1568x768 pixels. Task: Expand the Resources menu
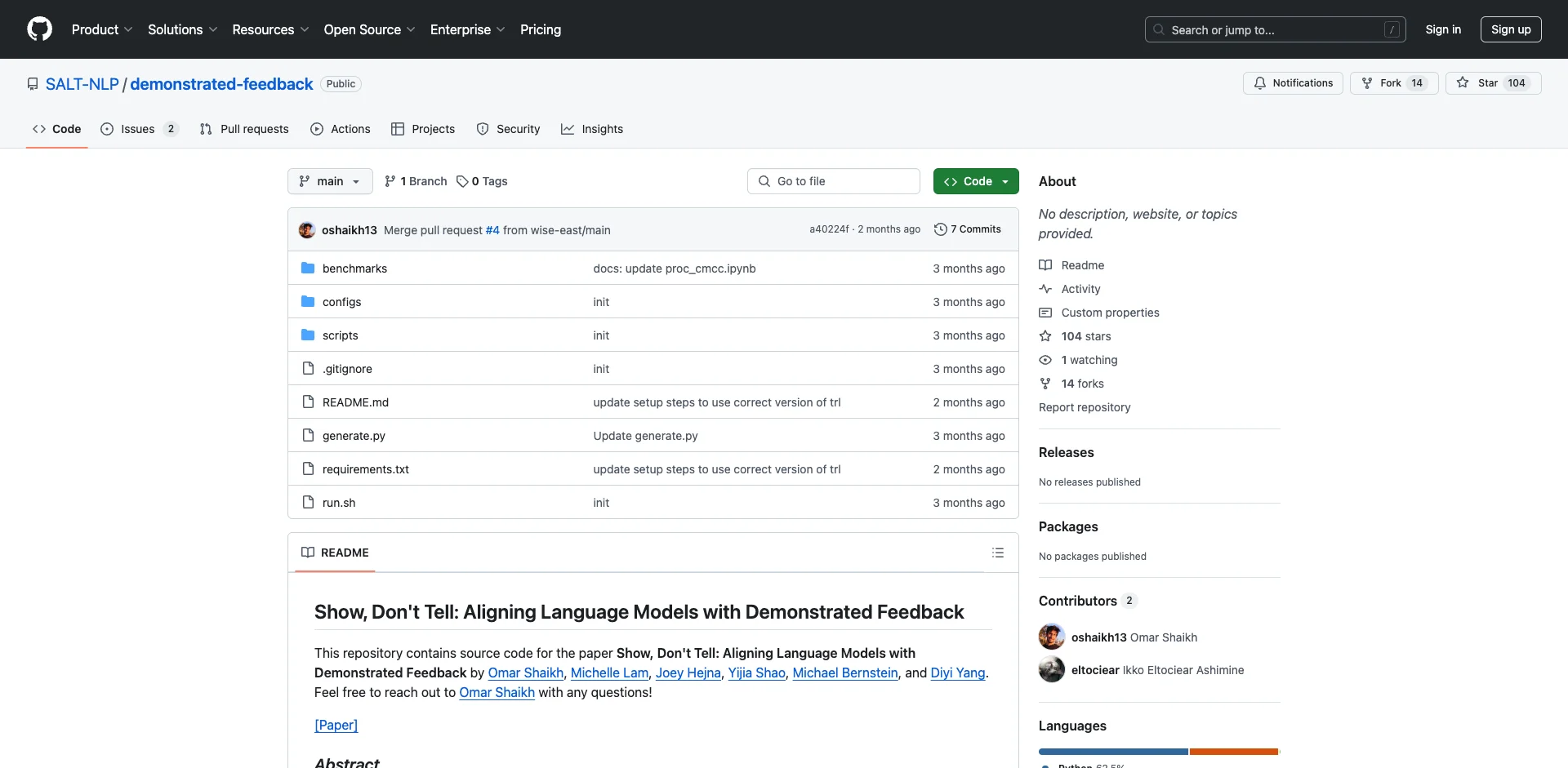point(270,29)
